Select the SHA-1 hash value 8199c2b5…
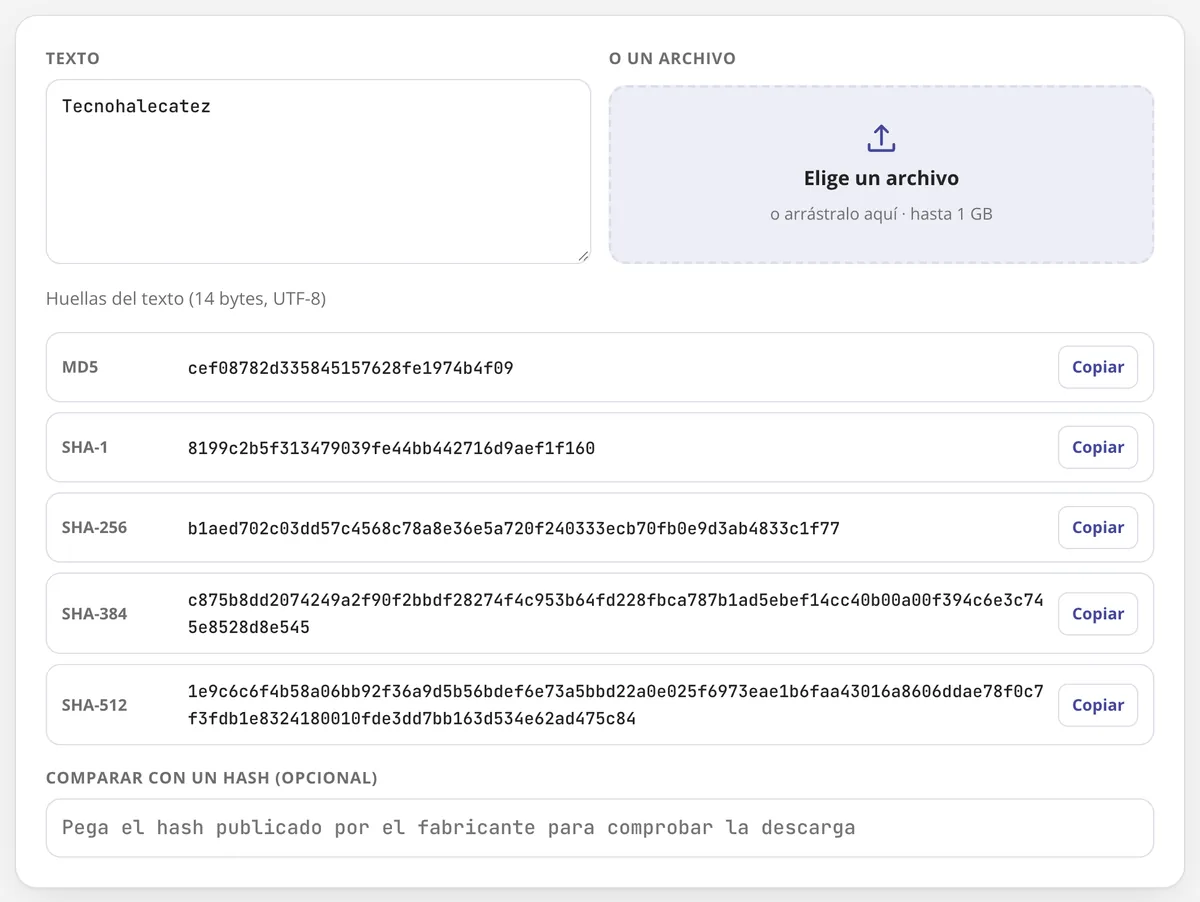 coord(391,448)
